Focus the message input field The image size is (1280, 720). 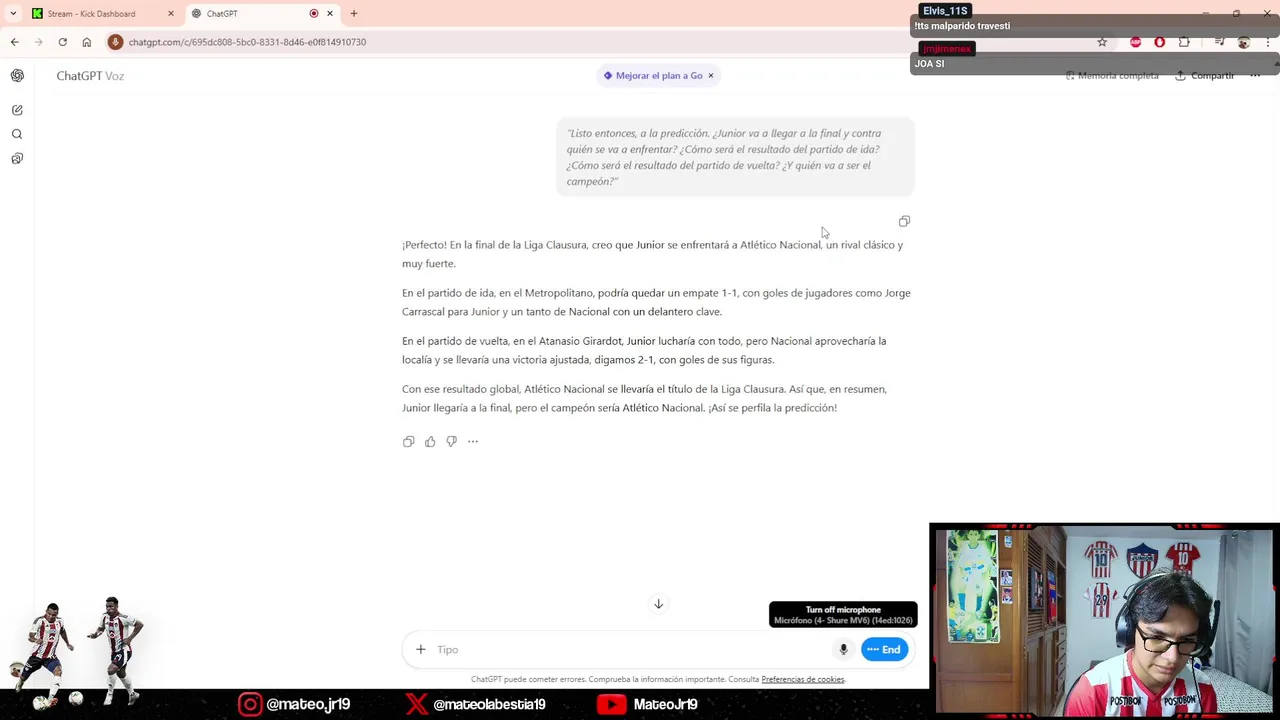point(630,650)
